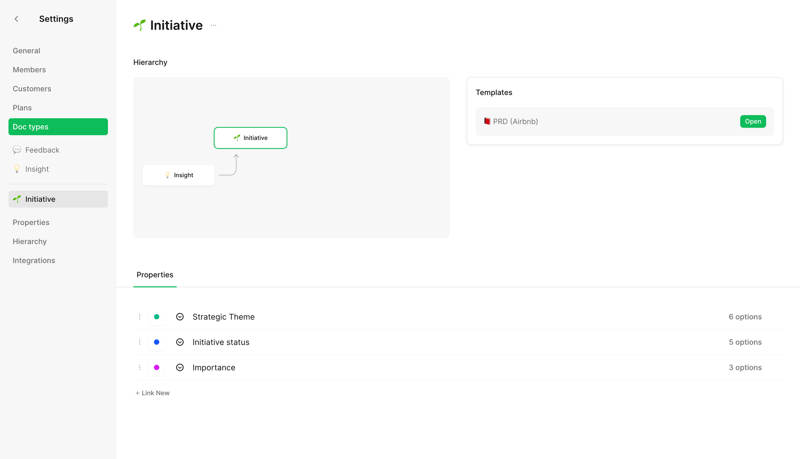Image resolution: width=800 pixels, height=459 pixels.
Task: Click the 3 options label
Action: click(x=745, y=368)
